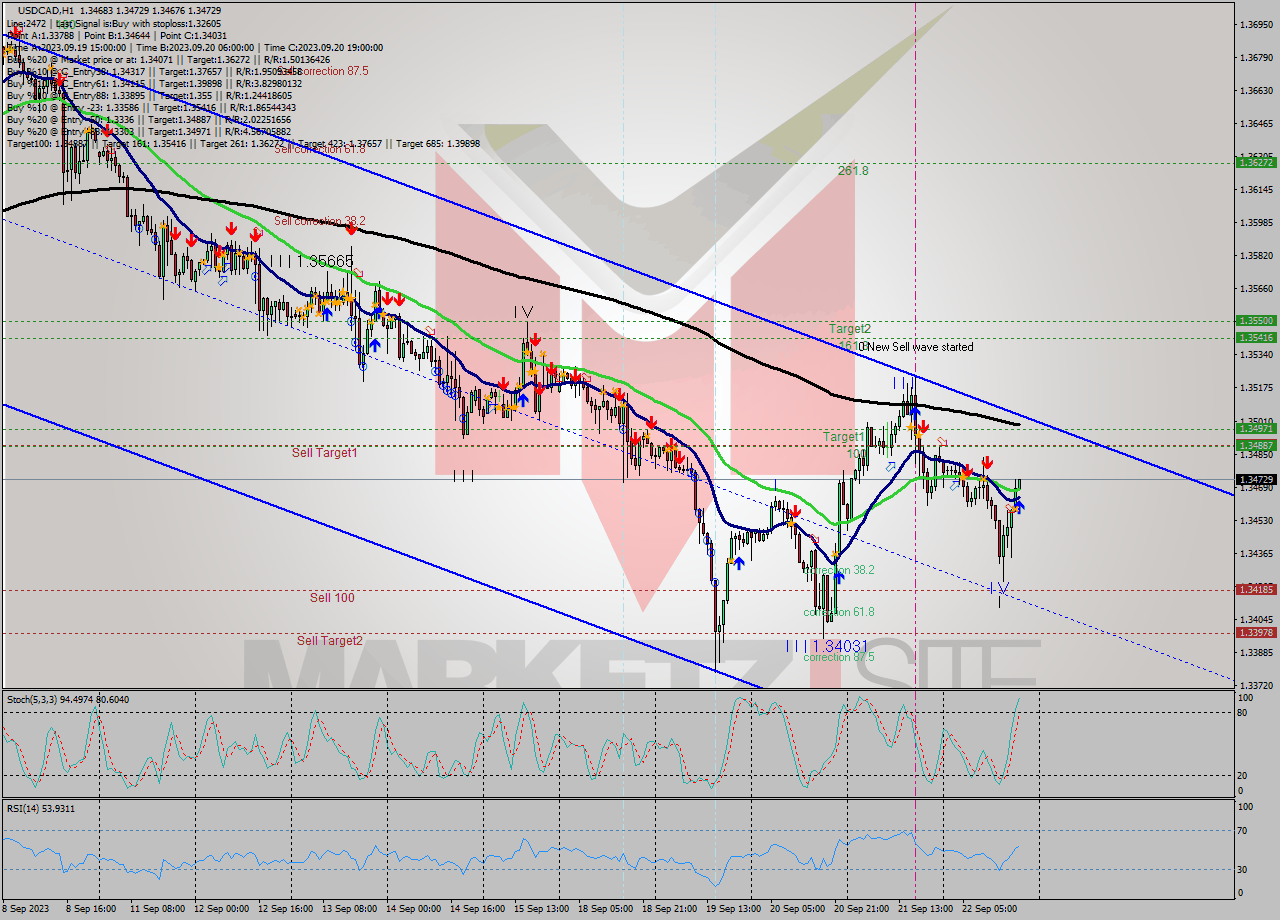Click price axis value 1.36790
This screenshot has width=1280, height=920.
[1257, 57]
